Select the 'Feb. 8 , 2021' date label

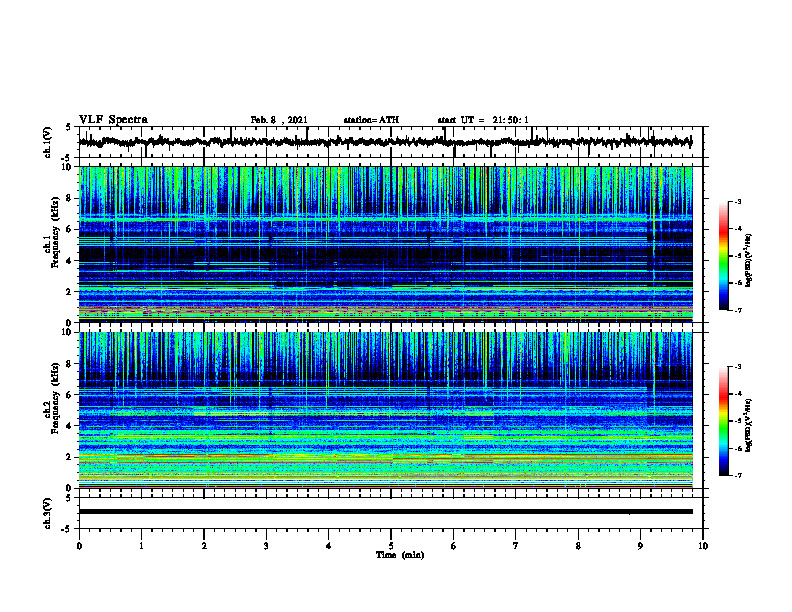coord(279,120)
